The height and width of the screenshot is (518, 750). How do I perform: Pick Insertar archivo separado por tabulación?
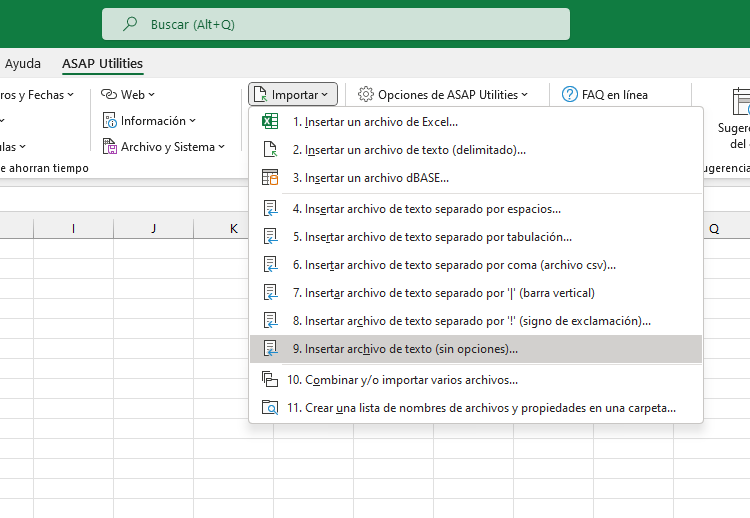[476, 237]
